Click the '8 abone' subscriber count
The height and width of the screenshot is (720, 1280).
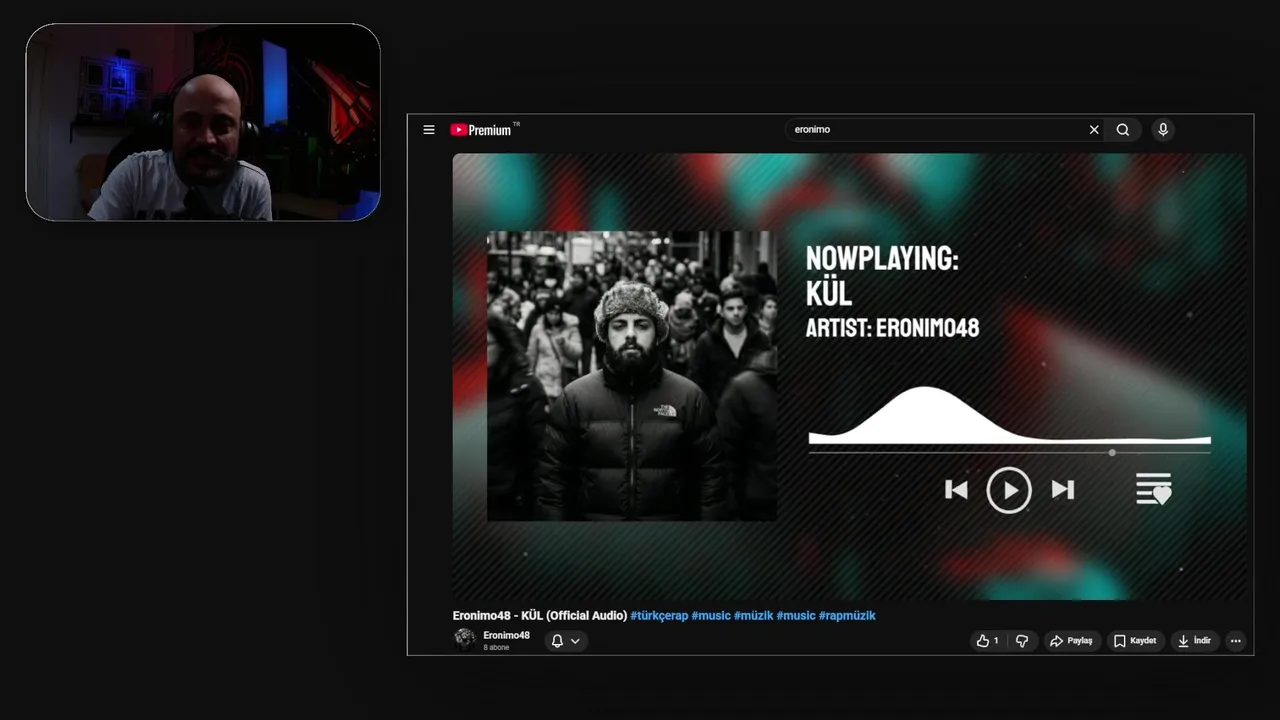[496, 648]
